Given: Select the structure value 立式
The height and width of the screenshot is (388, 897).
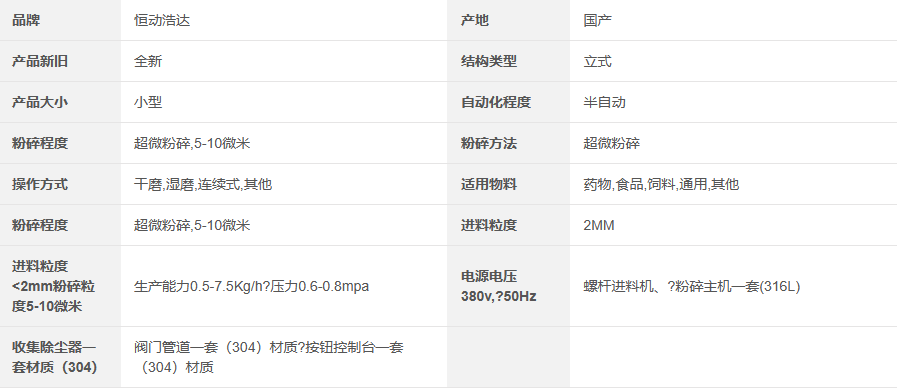Looking at the screenshot, I should tap(598, 61).
